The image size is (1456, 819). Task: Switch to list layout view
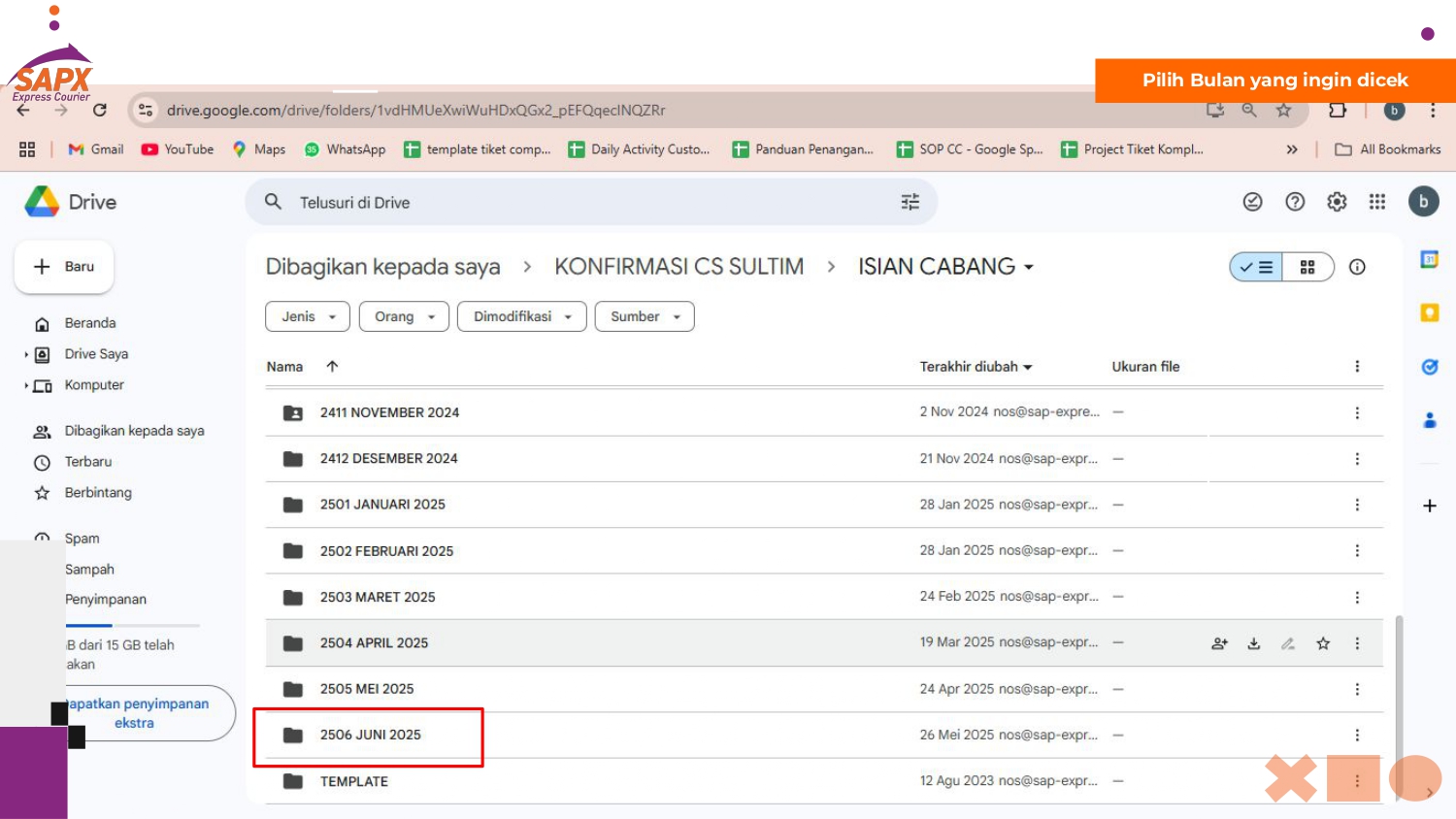[x=1256, y=267]
